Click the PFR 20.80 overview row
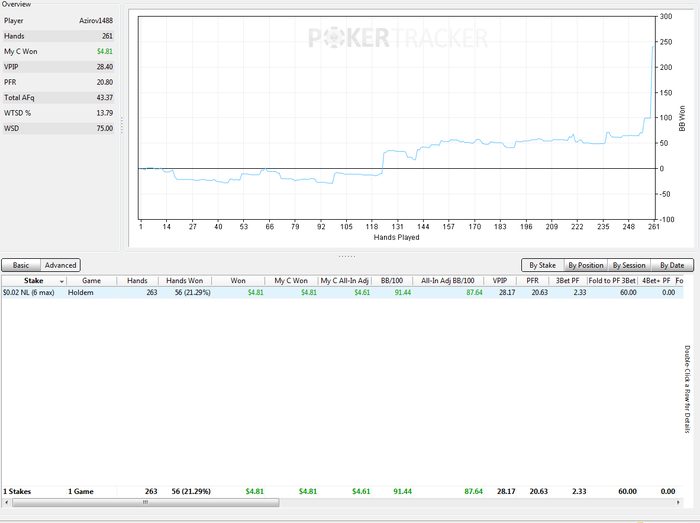Screen dimensions: 700x523 (58, 82)
